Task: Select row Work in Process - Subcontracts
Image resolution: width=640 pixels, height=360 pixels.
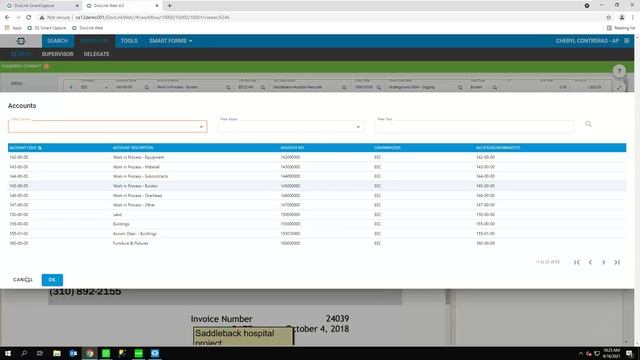Action: tap(317, 176)
